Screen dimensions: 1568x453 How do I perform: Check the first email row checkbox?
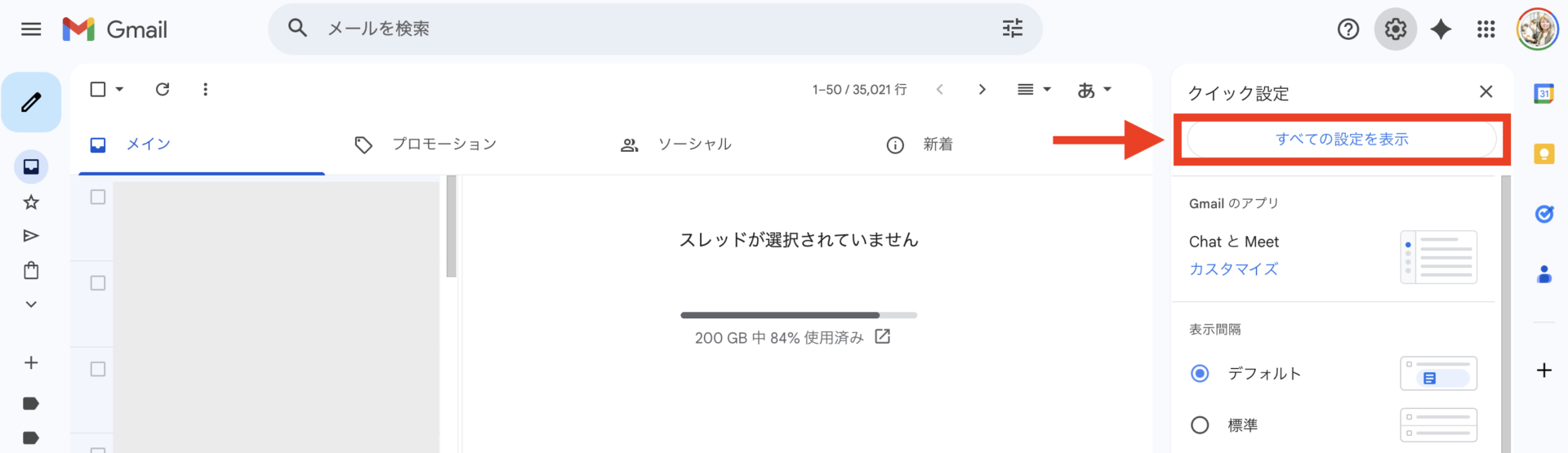click(x=98, y=197)
